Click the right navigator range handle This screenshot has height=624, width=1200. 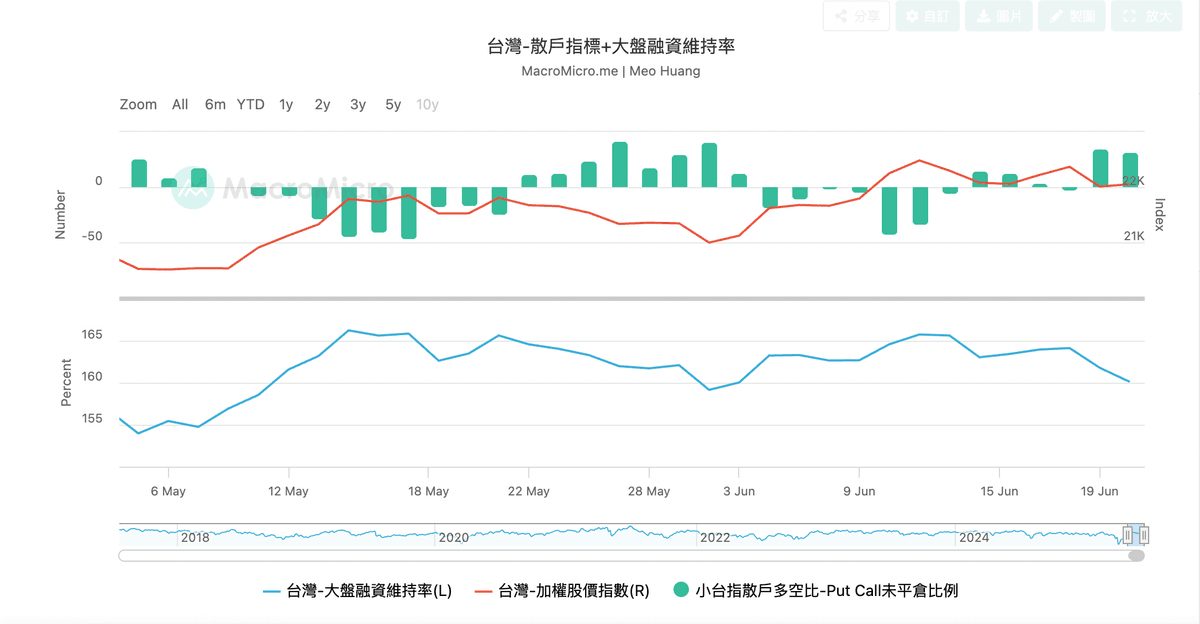(x=1143, y=535)
